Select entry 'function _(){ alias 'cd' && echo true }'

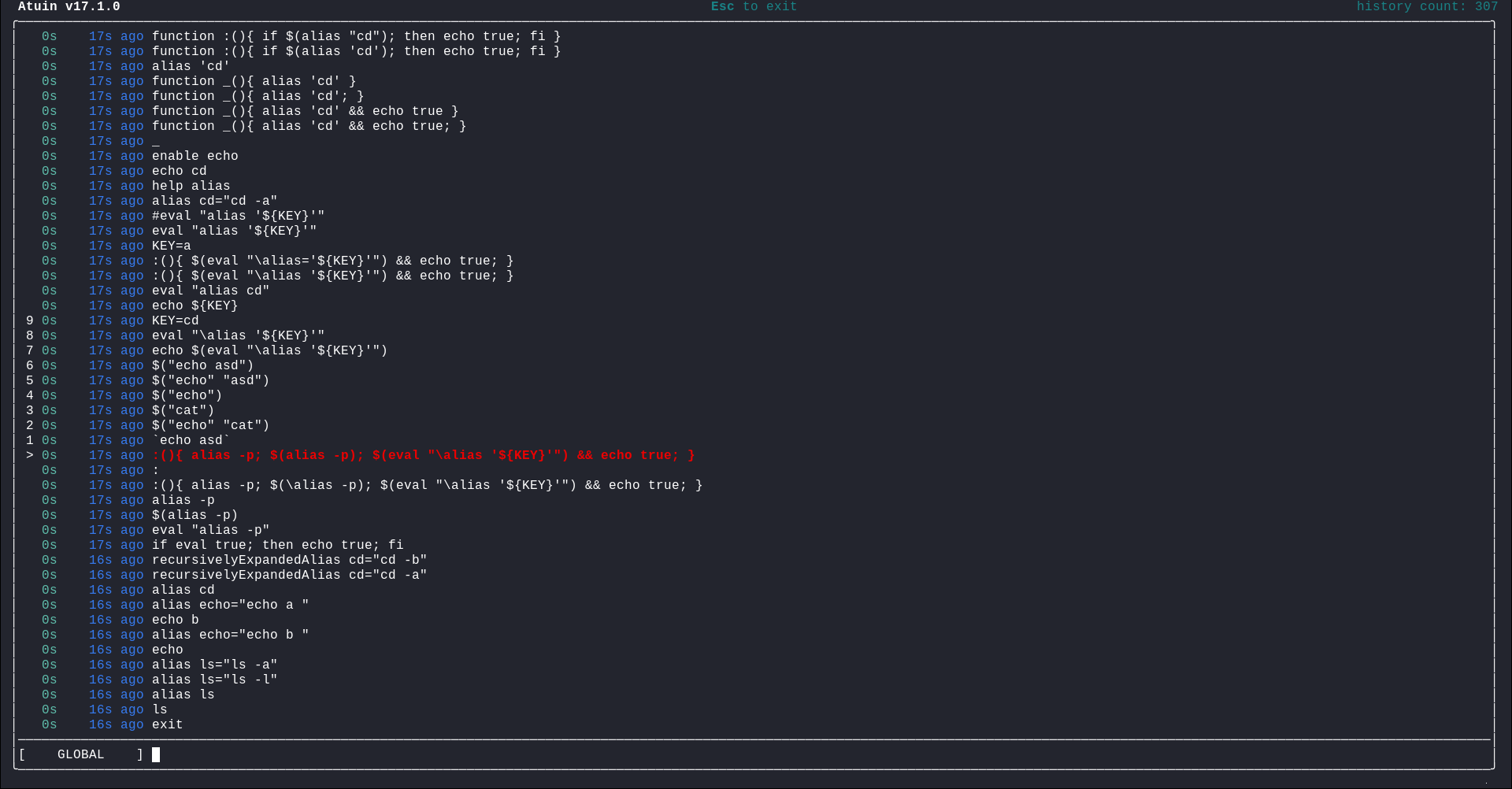306,111
